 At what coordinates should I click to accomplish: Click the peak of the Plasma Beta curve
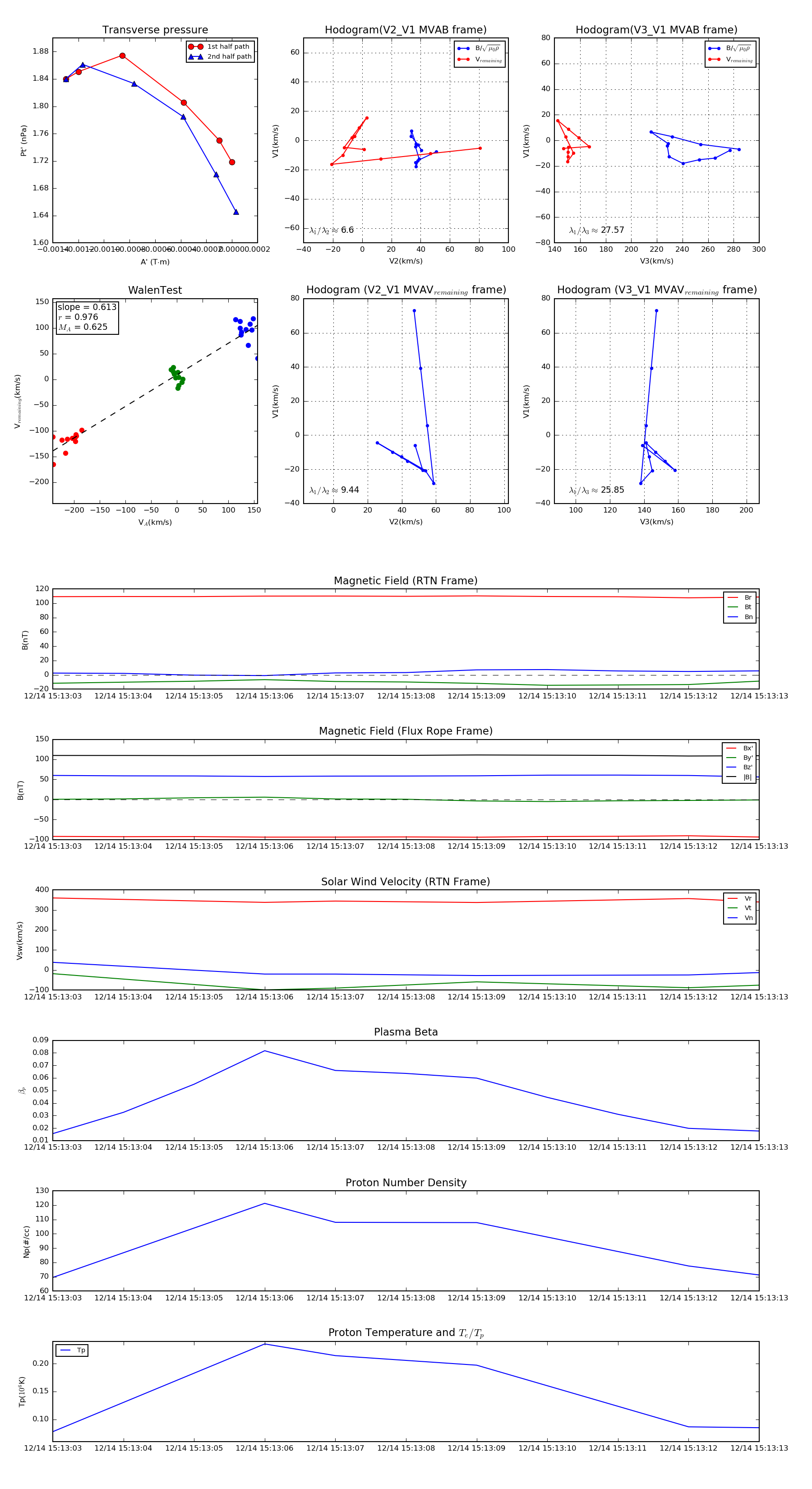click(265, 1051)
